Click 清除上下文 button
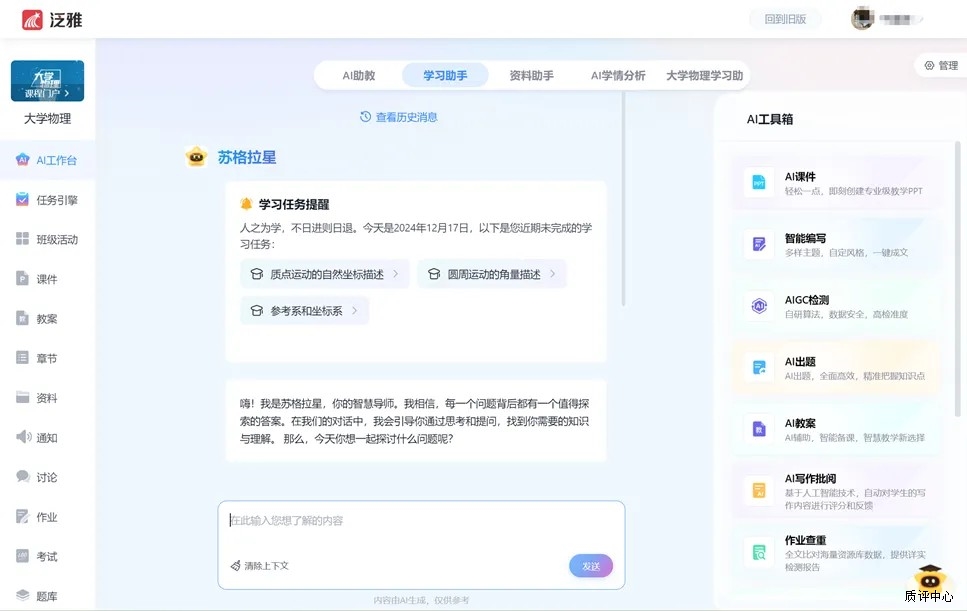The height and width of the screenshot is (611, 967). tap(260, 565)
